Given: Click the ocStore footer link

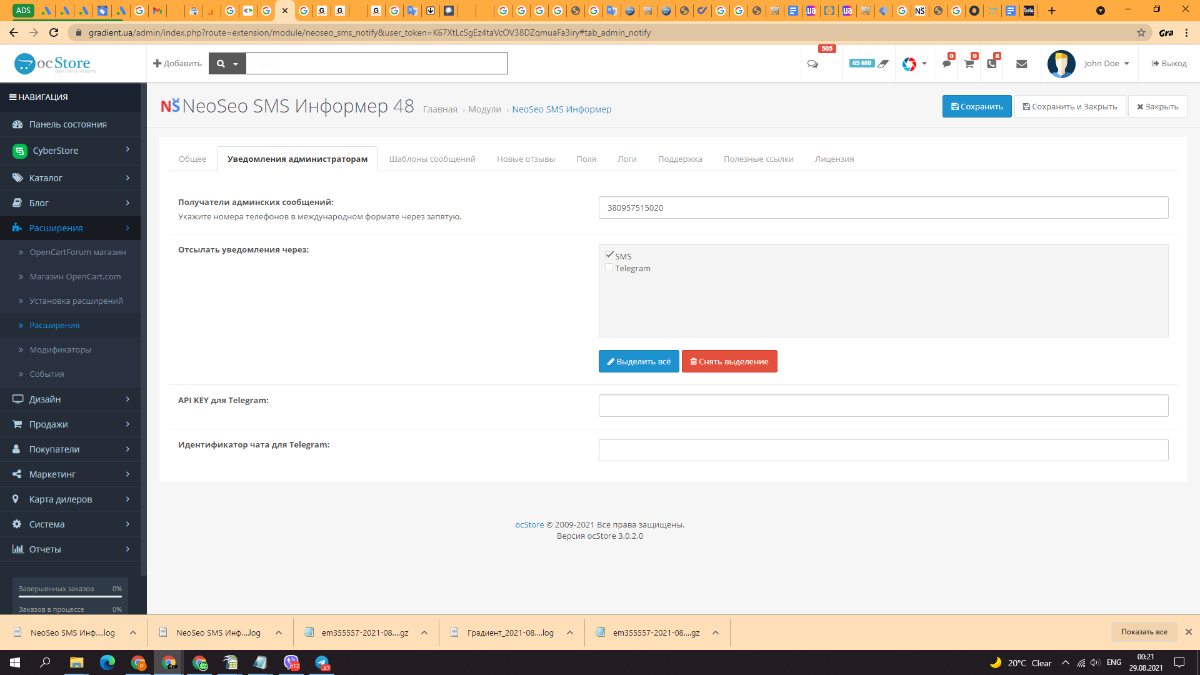Looking at the screenshot, I should click(529, 524).
